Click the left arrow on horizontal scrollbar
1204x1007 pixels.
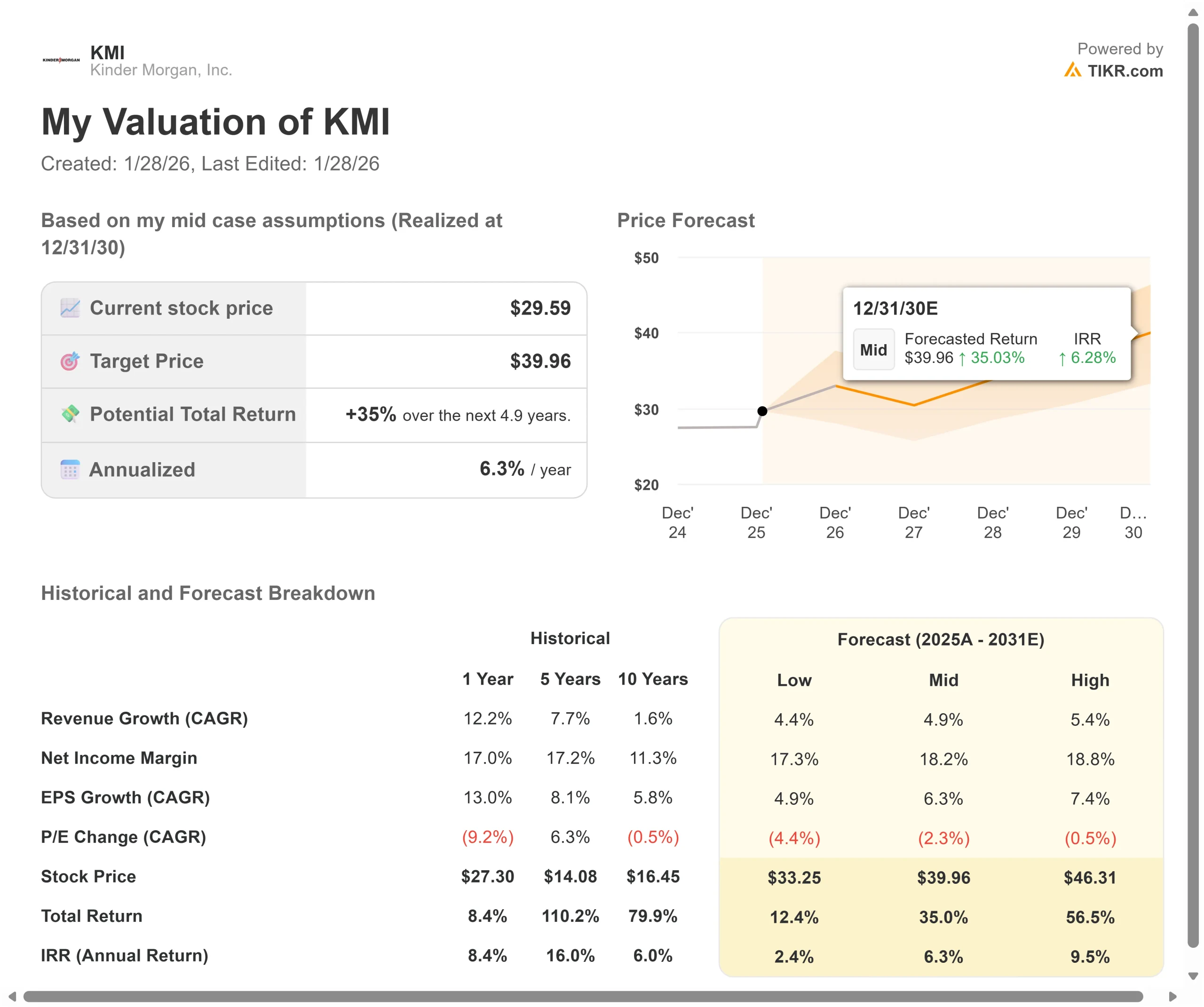12,997
